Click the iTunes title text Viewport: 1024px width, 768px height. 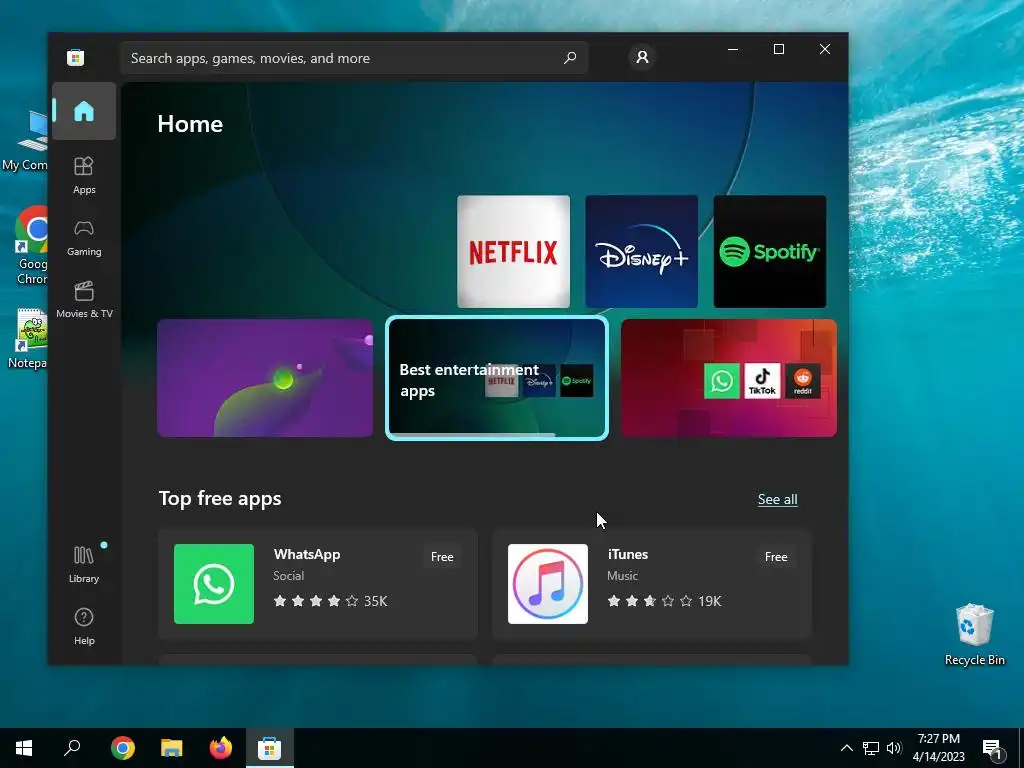point(628,554)
